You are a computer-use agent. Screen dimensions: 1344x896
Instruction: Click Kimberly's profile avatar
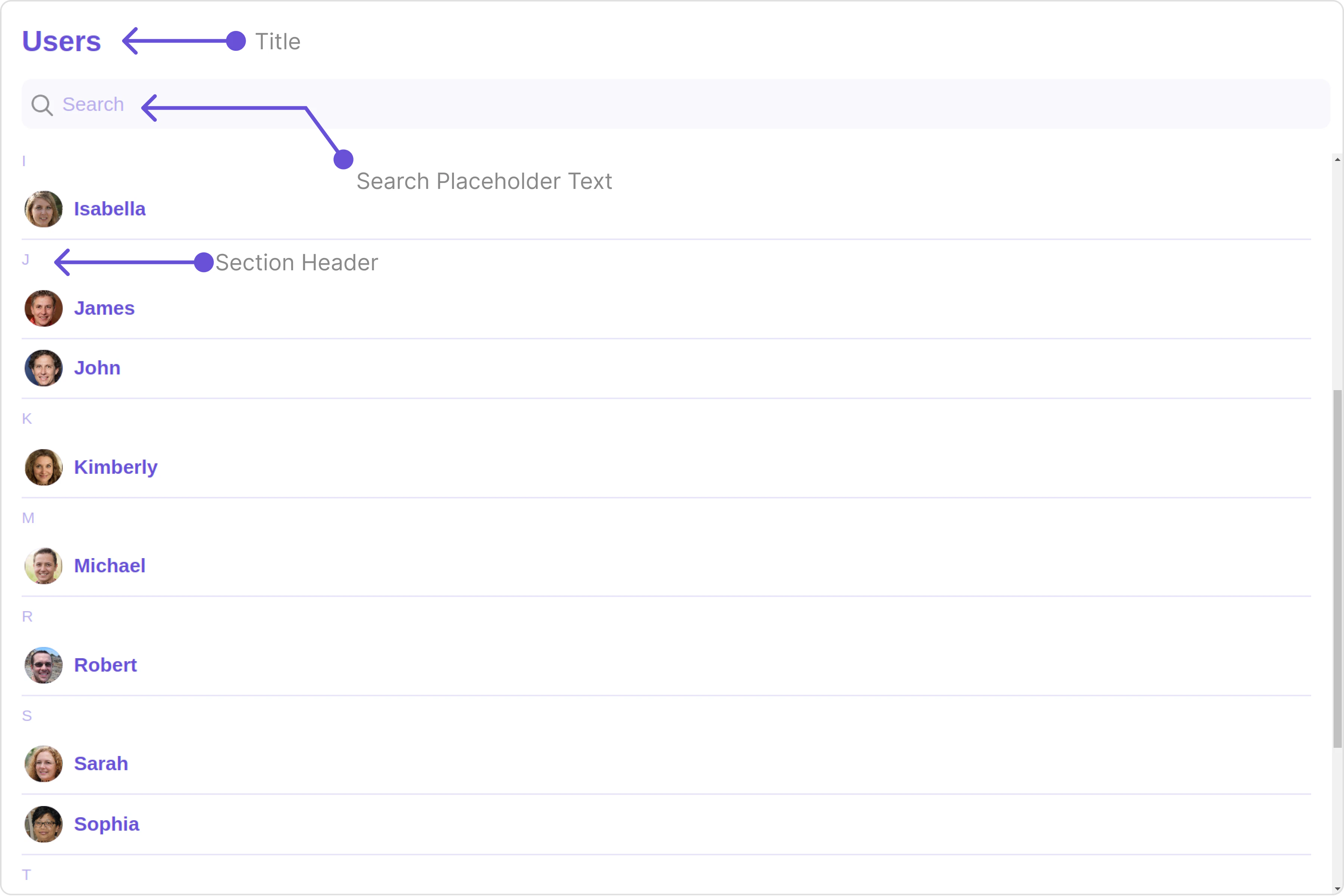43,467
